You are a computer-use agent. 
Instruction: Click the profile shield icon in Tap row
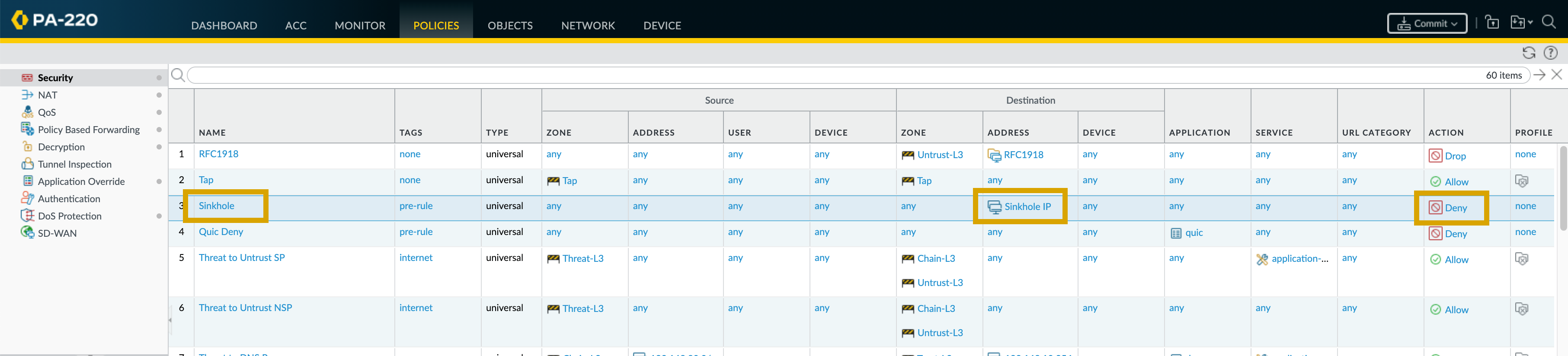point(1521,181)
